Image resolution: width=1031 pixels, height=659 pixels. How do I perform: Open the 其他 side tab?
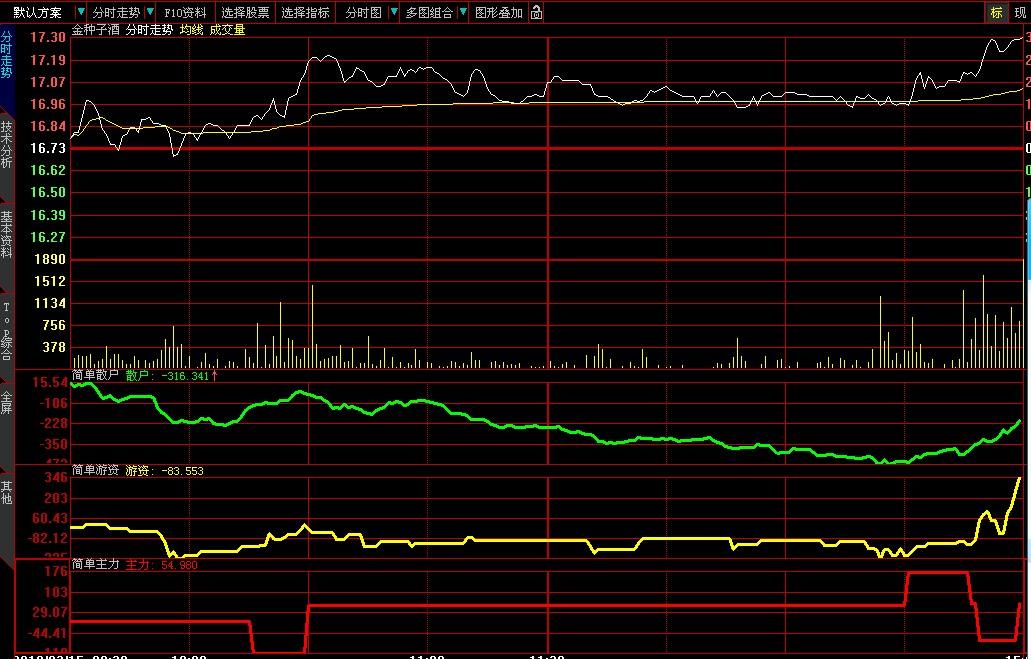click(7, 492)
